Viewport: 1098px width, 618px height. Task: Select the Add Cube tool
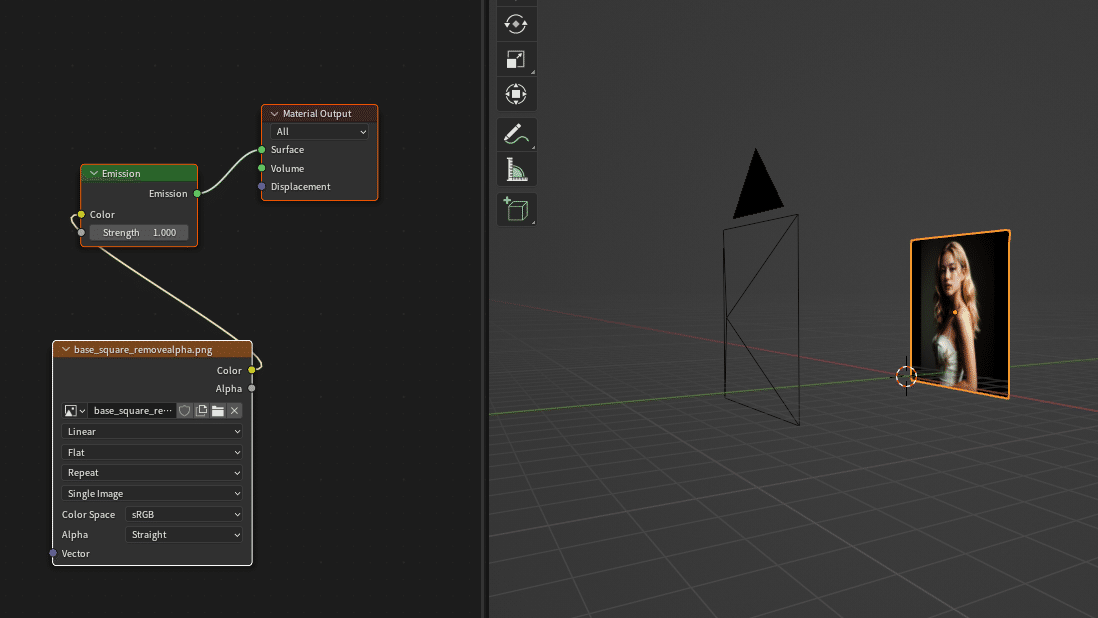point(516,209)
